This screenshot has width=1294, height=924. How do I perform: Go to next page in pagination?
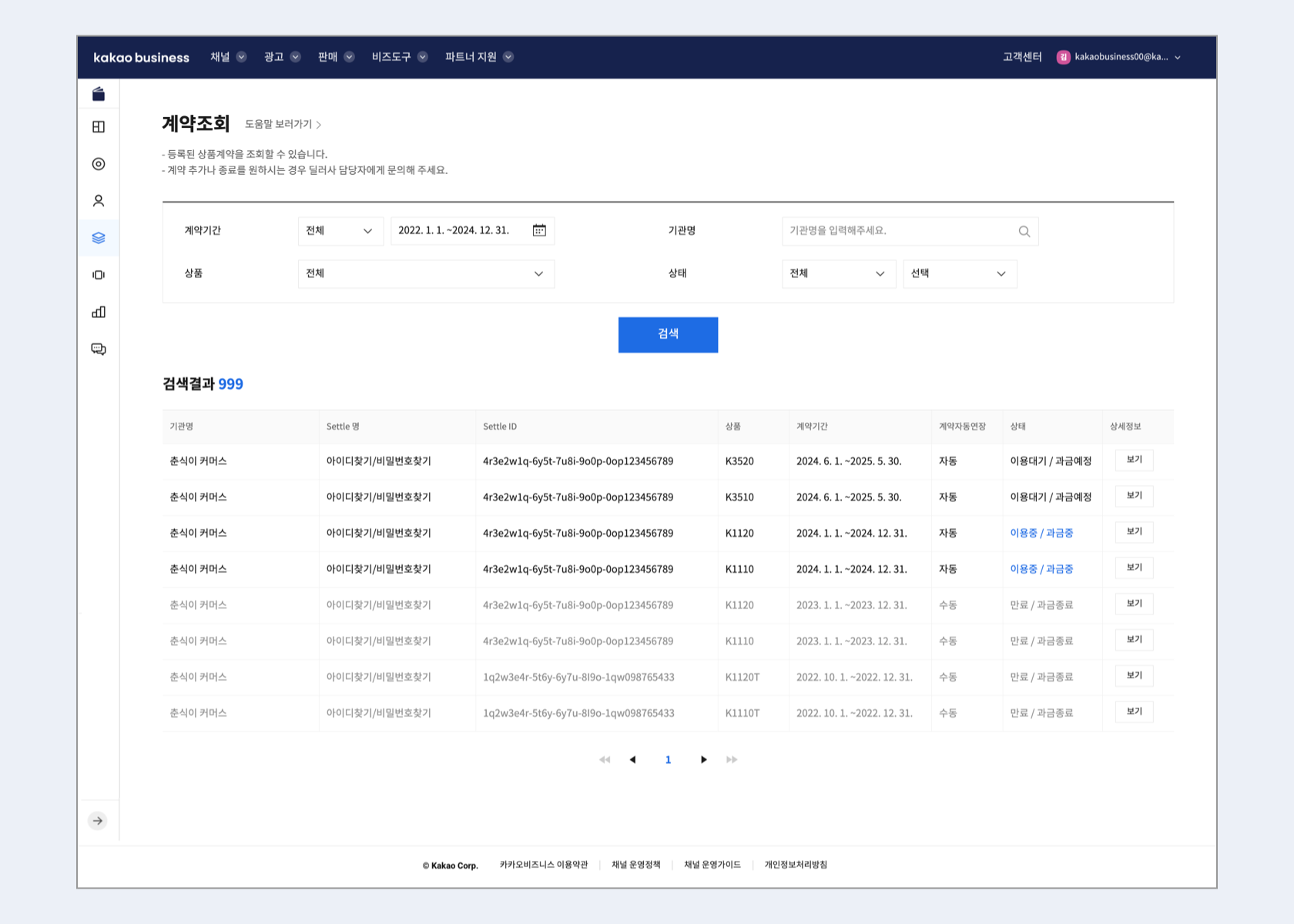[703, 760]
